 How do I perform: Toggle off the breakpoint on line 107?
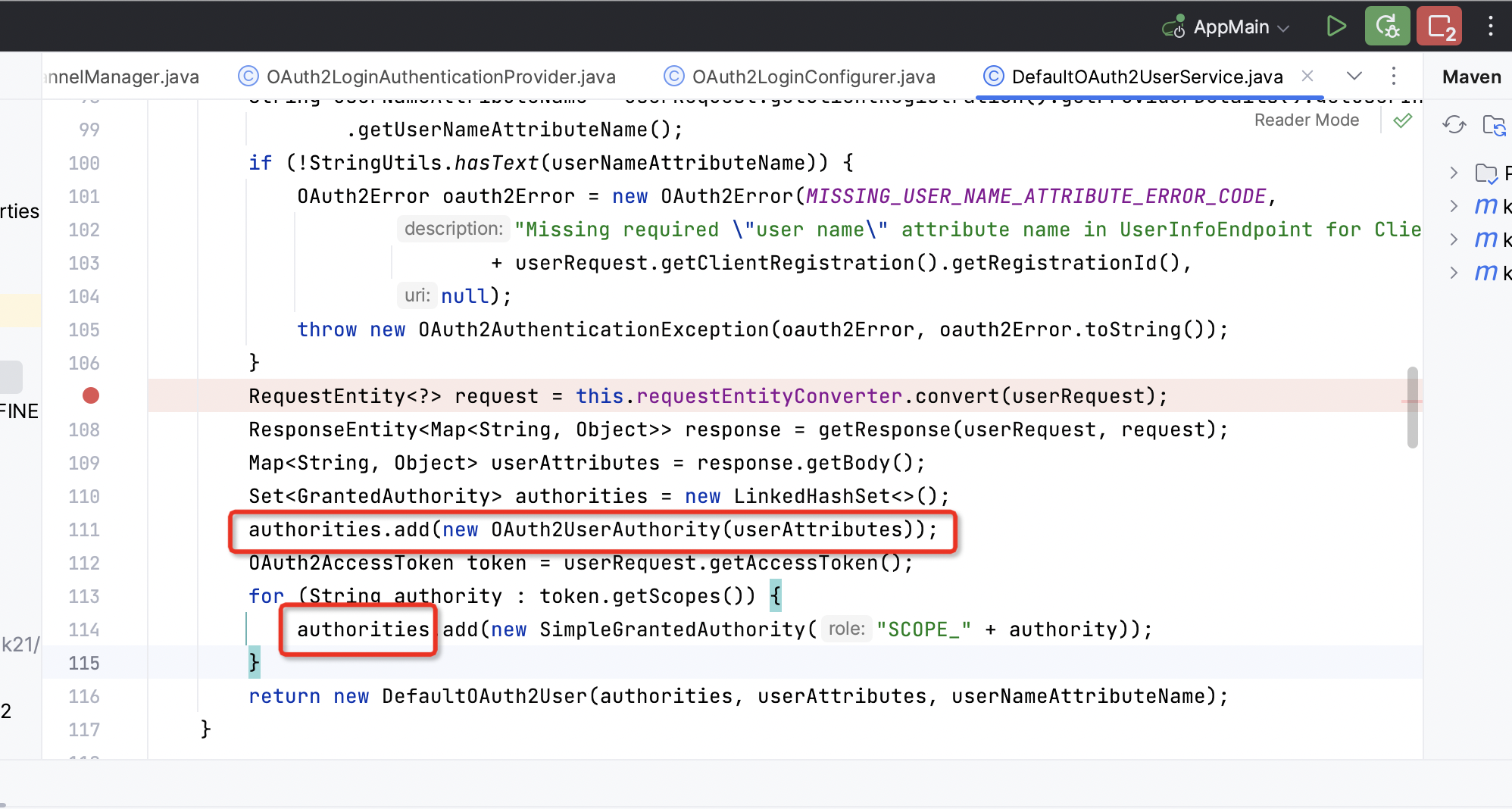pos(90,395)
